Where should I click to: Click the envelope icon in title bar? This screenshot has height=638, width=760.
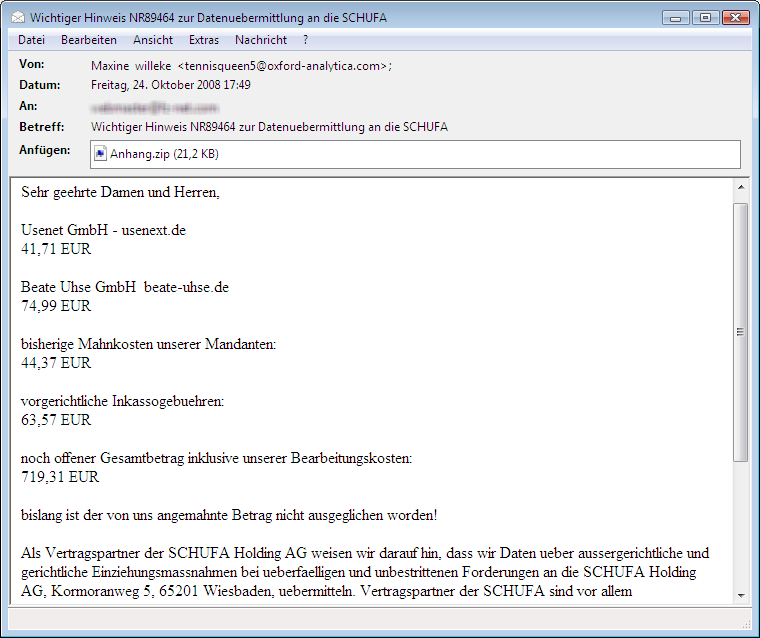(18, 18)
